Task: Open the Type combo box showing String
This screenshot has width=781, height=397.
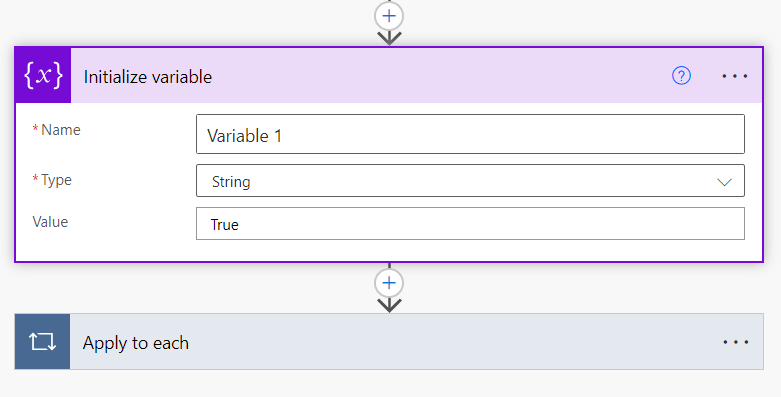Action: coord(470,180)
